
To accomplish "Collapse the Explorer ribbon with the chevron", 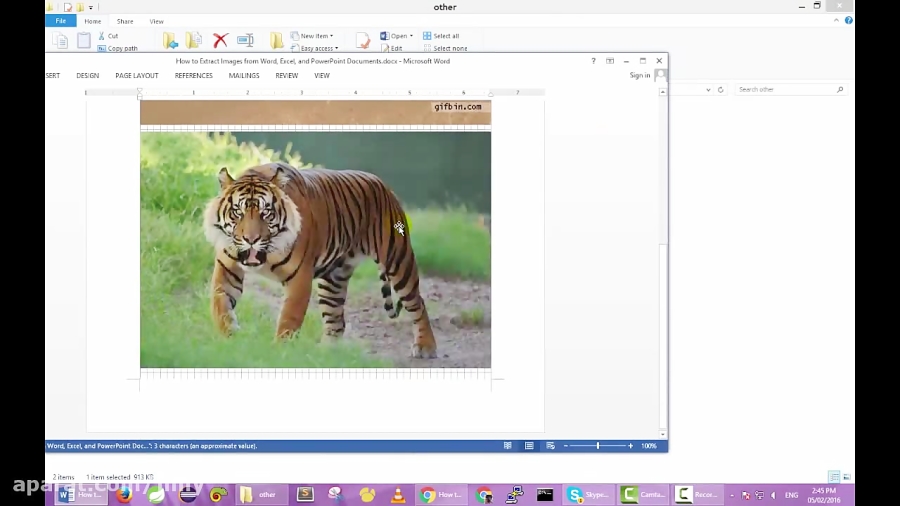I will (836, 20).
